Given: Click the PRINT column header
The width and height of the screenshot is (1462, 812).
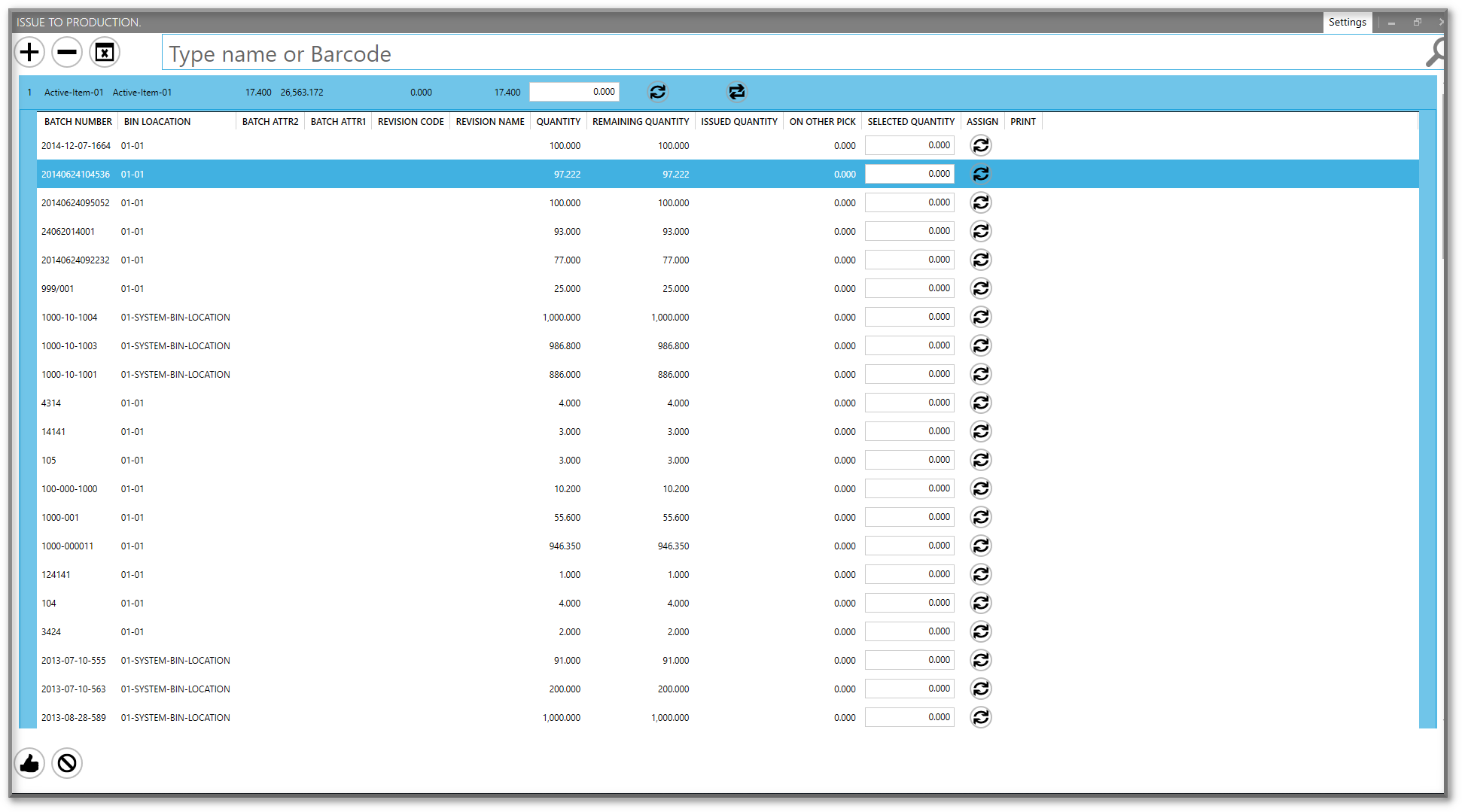Looking at the screenshot, I should coord(1023,121).
